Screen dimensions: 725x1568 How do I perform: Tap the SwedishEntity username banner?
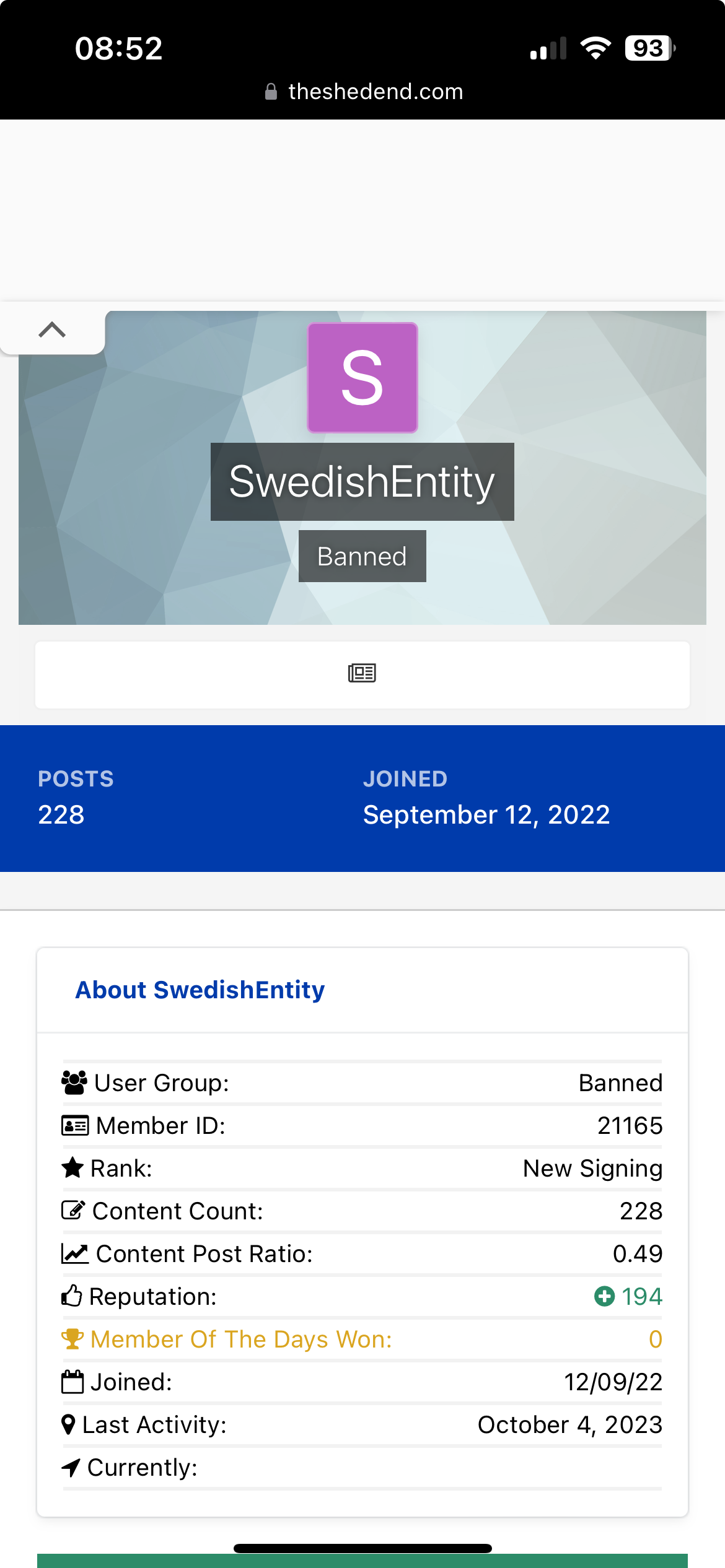pos(362,482)
